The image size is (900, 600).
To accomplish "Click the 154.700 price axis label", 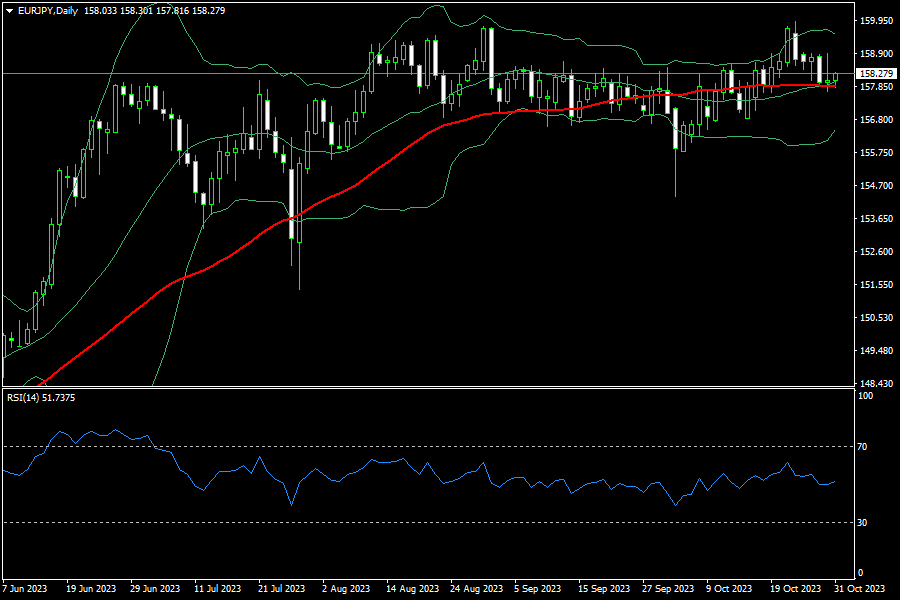I will pyautogui.click(x=876, y=185).
